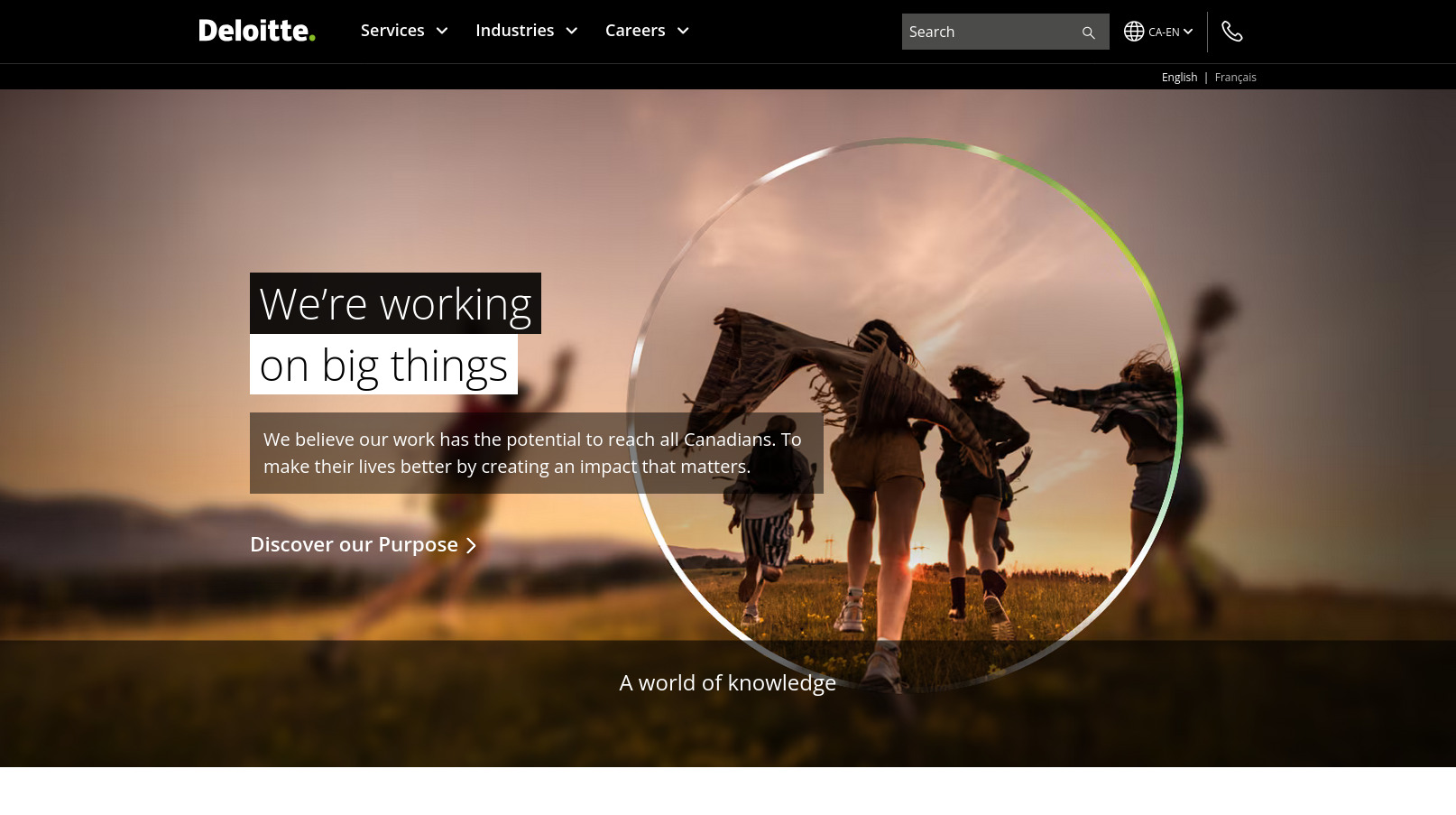Expand the Industries menu
Screen dimensions: 1456x815
pos(527,31)
